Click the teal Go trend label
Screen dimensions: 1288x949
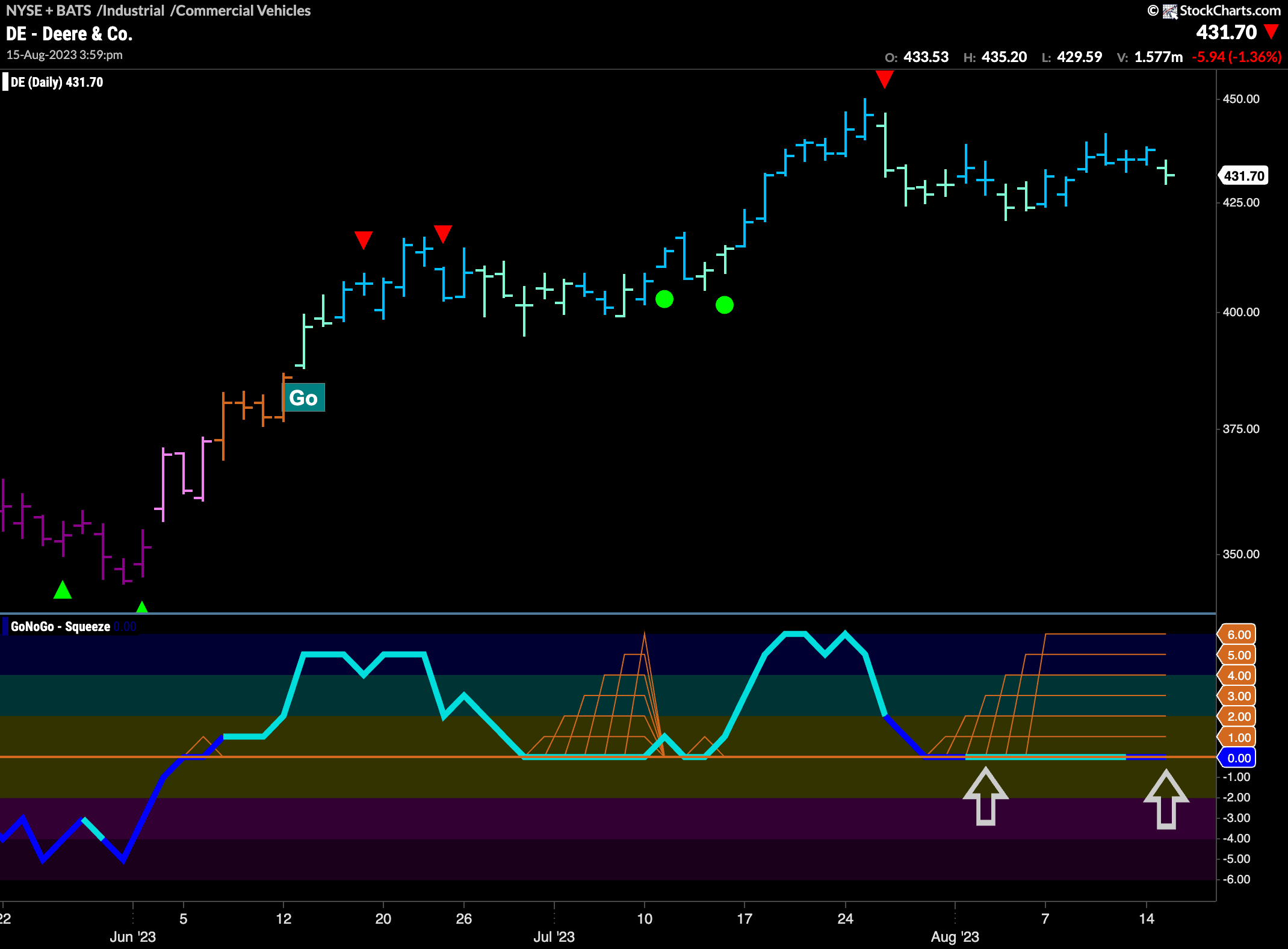[303, 398]
